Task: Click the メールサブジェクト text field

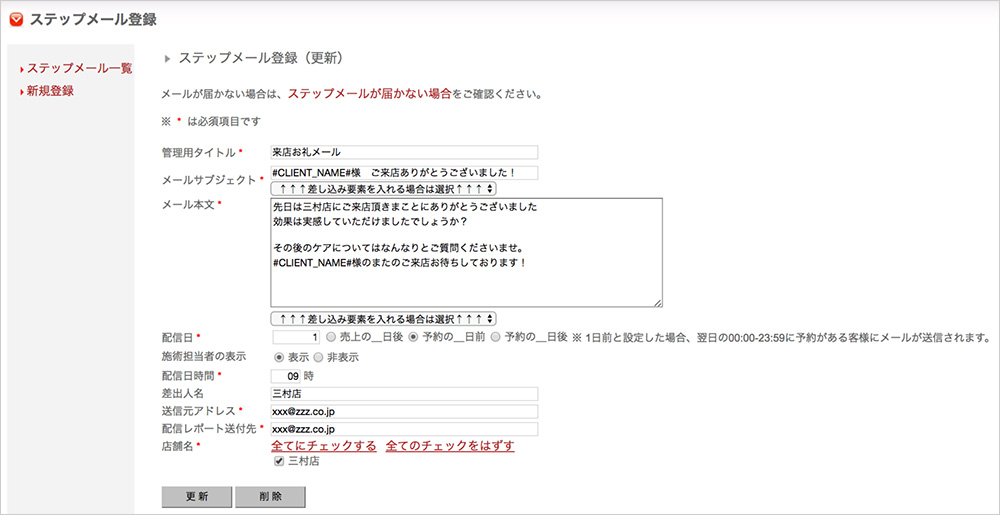Action: coord(404,172)
